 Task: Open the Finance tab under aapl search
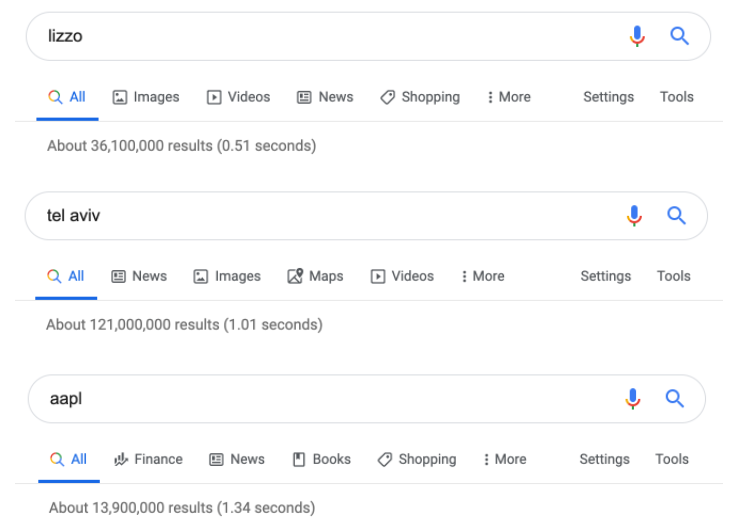pyautogui.click(x=148, y=459)
